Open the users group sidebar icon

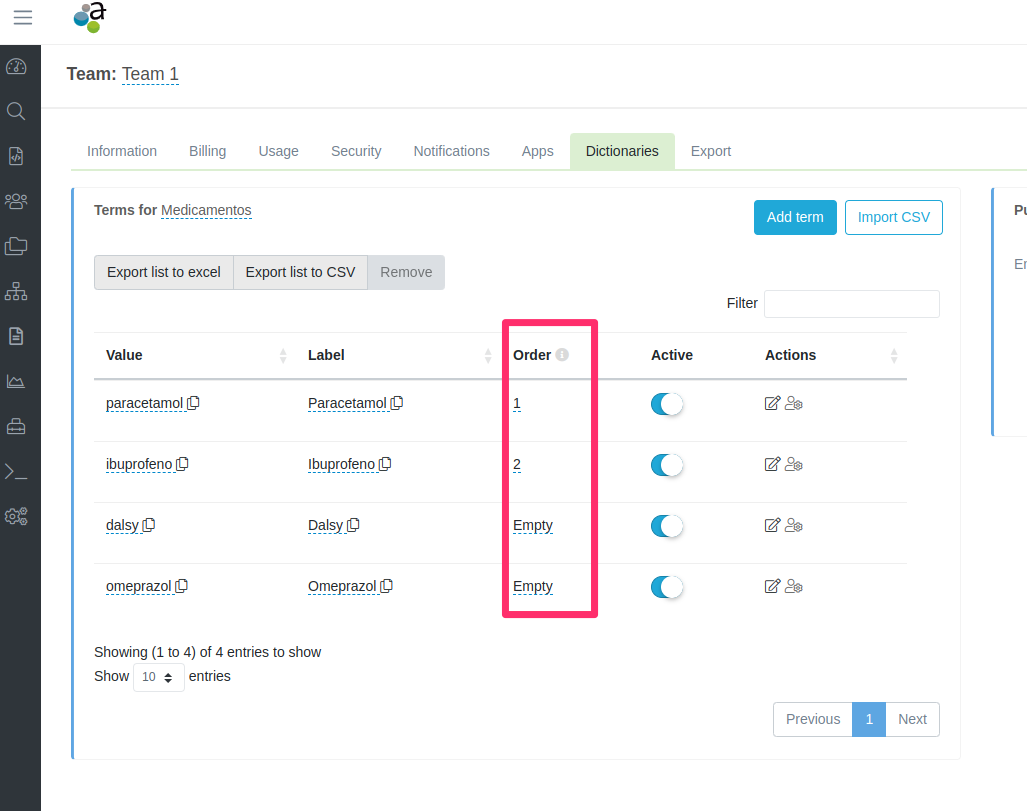[16, 201]
